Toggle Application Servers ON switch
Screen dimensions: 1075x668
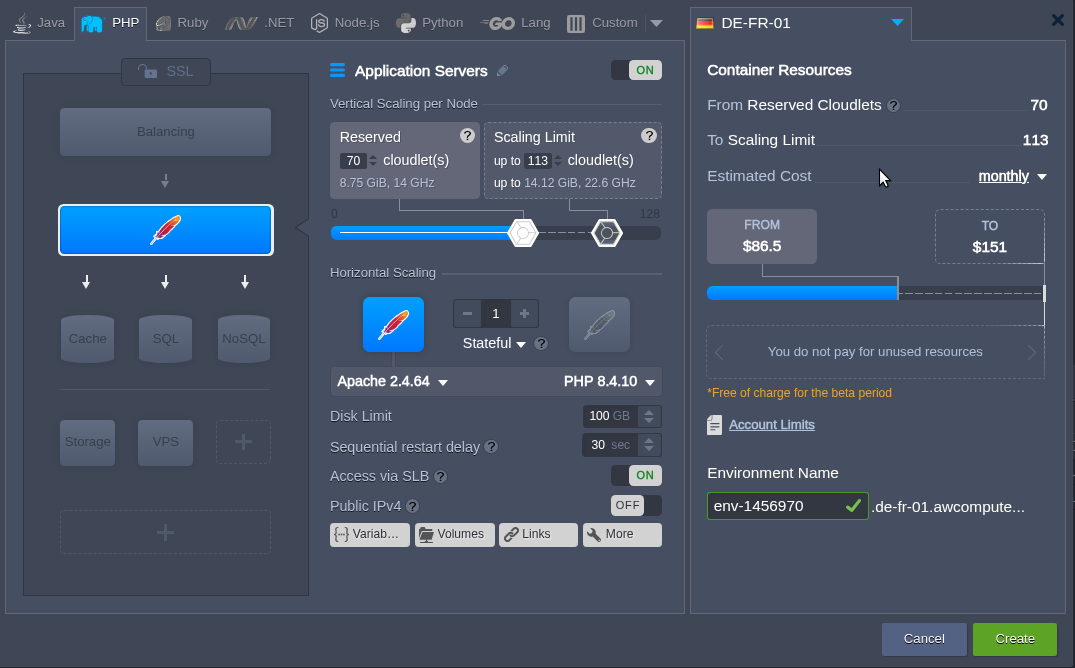point(636,70)
